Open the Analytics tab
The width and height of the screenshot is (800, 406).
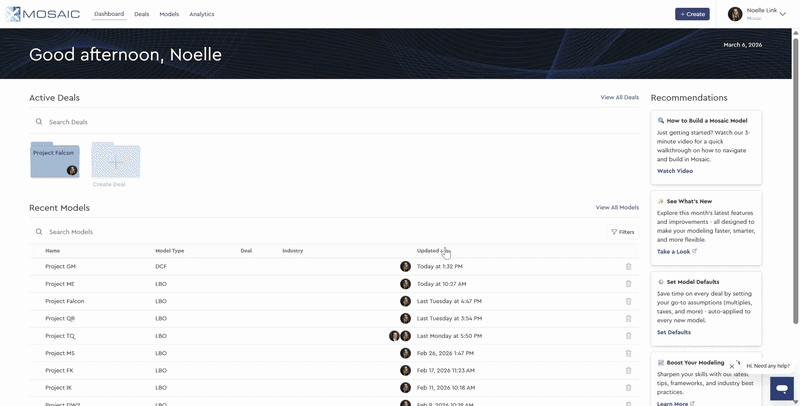pos(201,14)
